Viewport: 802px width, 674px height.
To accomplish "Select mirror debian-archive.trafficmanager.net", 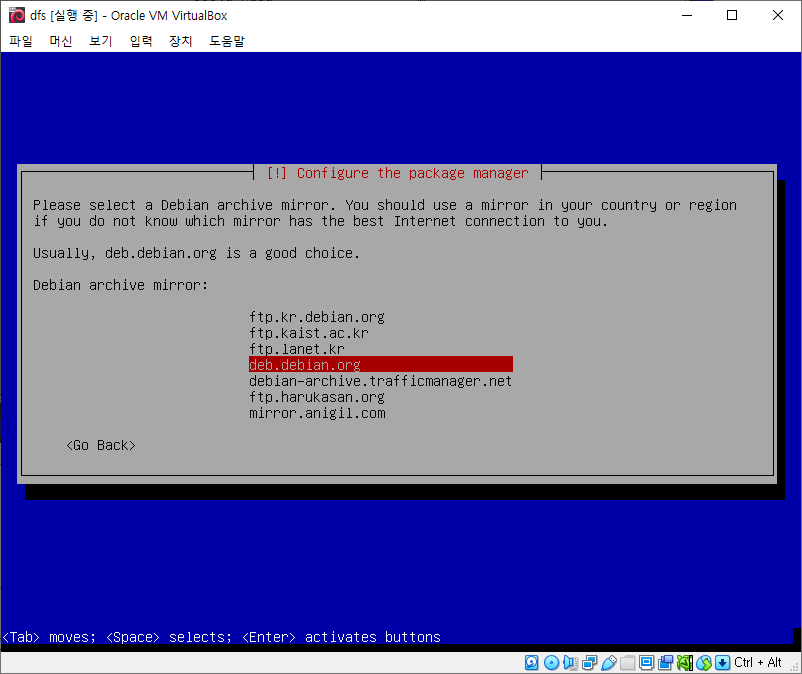I will pyautogui.click(x=381, y=381).
